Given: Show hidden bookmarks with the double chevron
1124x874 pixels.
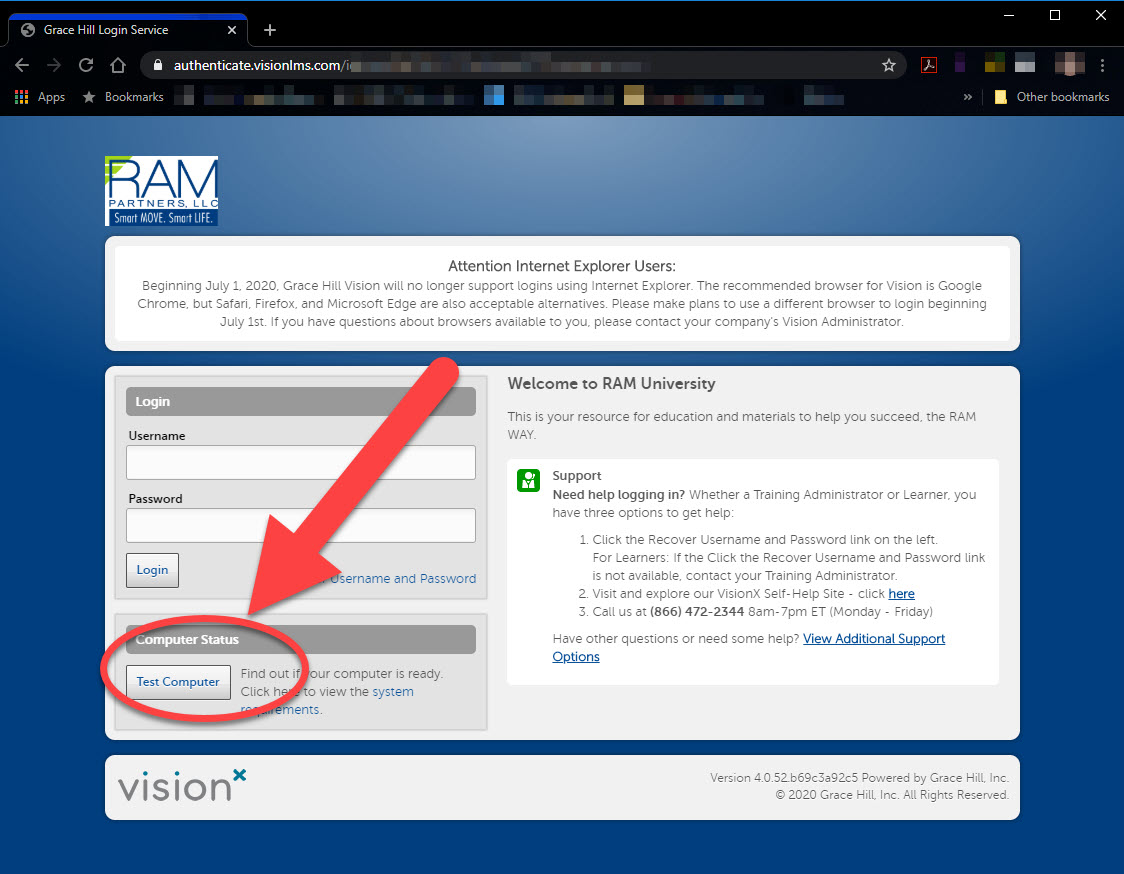Looking at the screenshot, I should point(968,97).
